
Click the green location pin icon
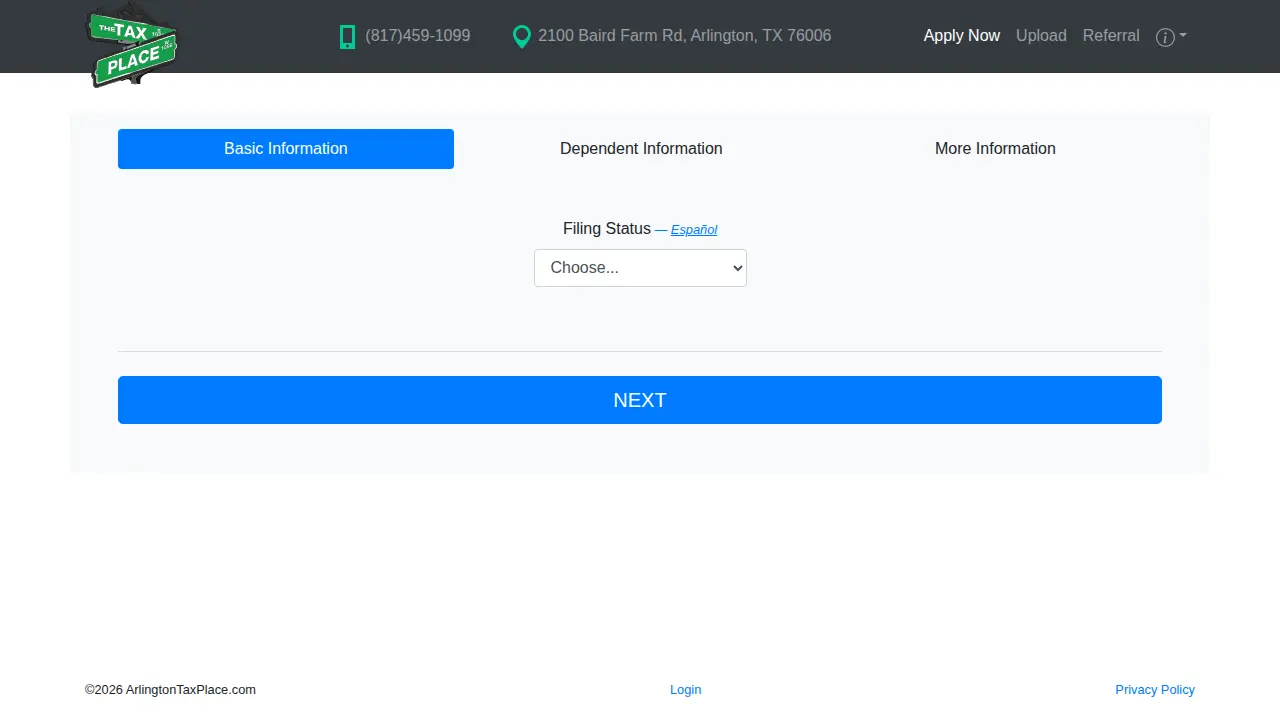click(521, 37)
